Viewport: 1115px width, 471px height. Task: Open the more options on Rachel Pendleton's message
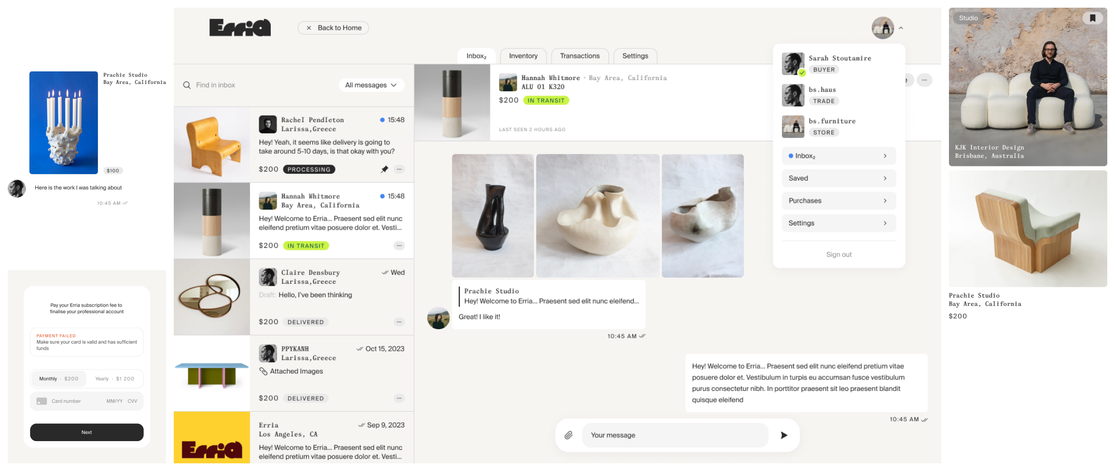pyautogui.click(x=399, y=169)
